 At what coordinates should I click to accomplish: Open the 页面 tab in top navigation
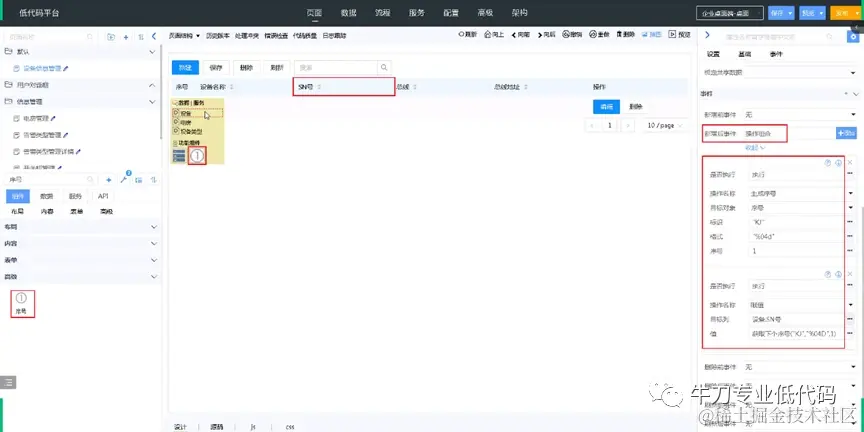(315, 13)
